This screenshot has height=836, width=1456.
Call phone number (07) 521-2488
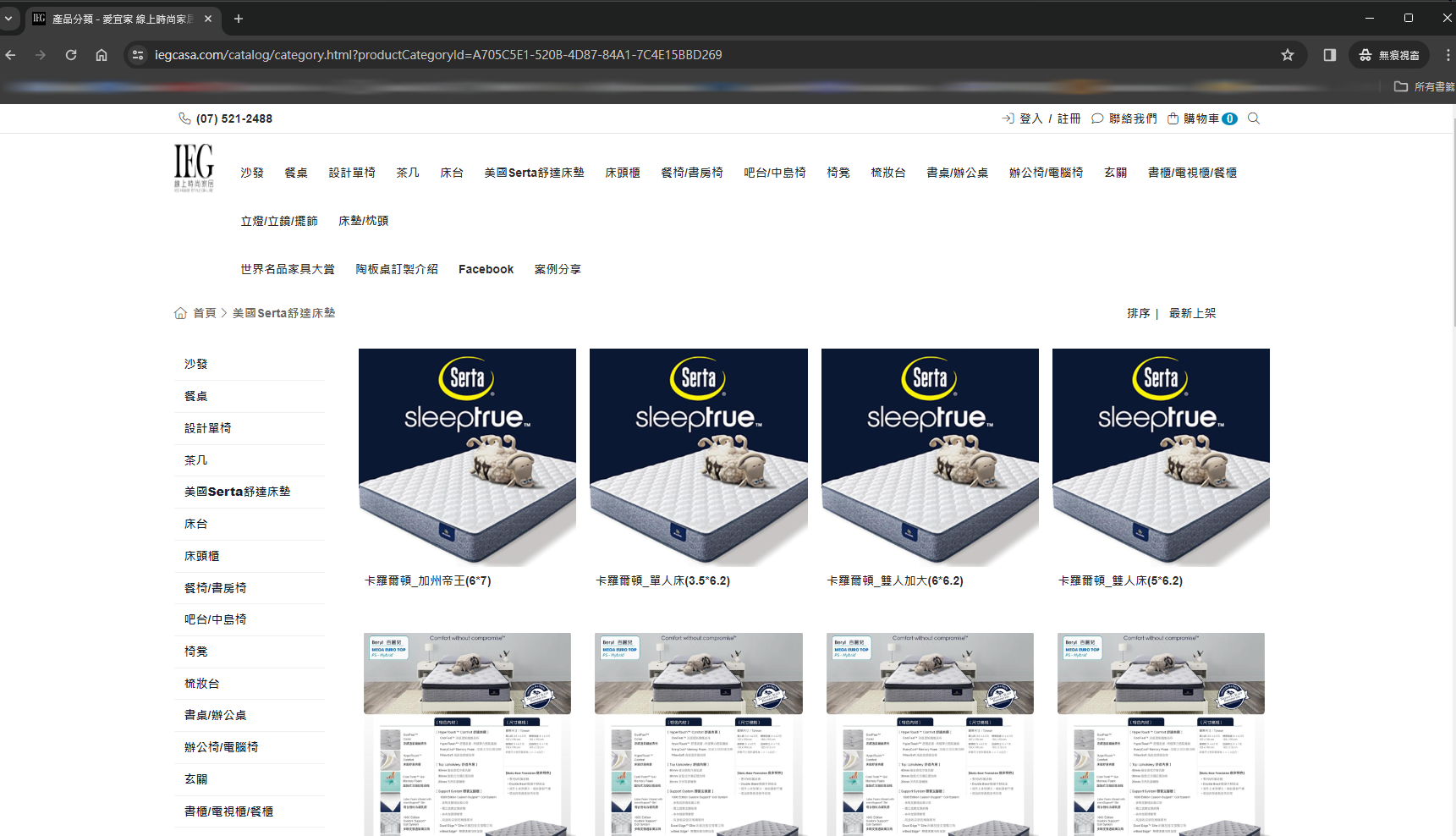[x=234, y=118]
